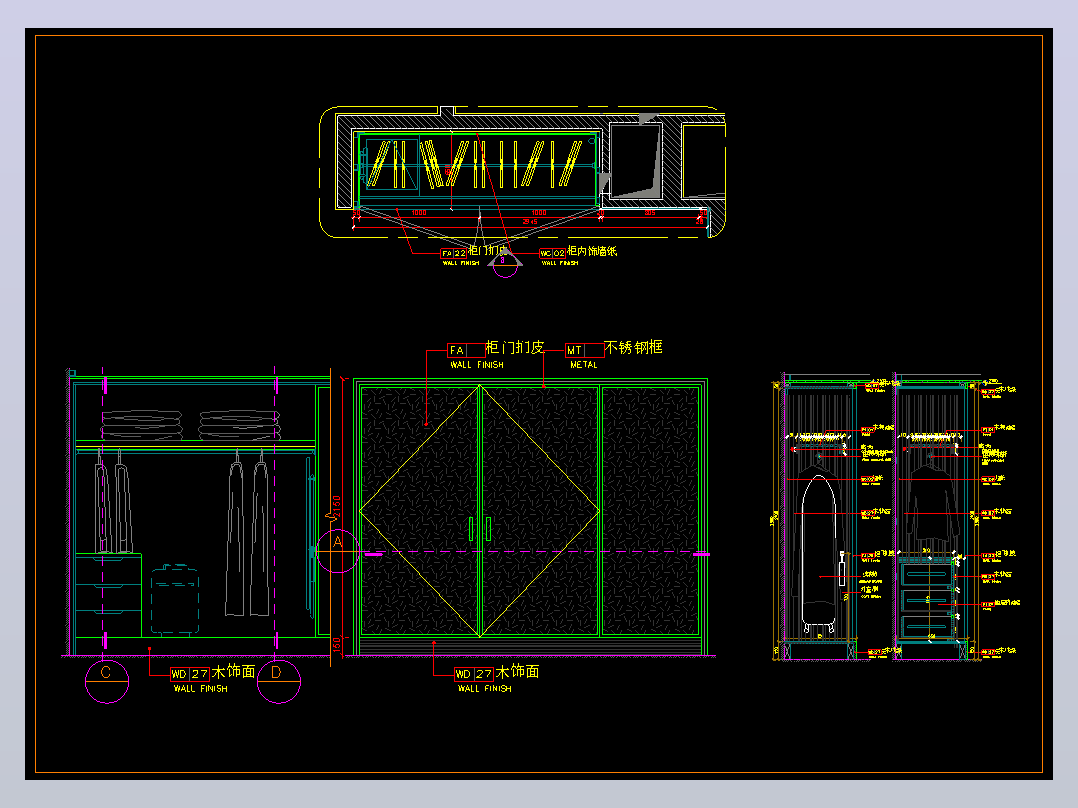
Task: Click the MT metal material tag
Action: coord(584,350)
